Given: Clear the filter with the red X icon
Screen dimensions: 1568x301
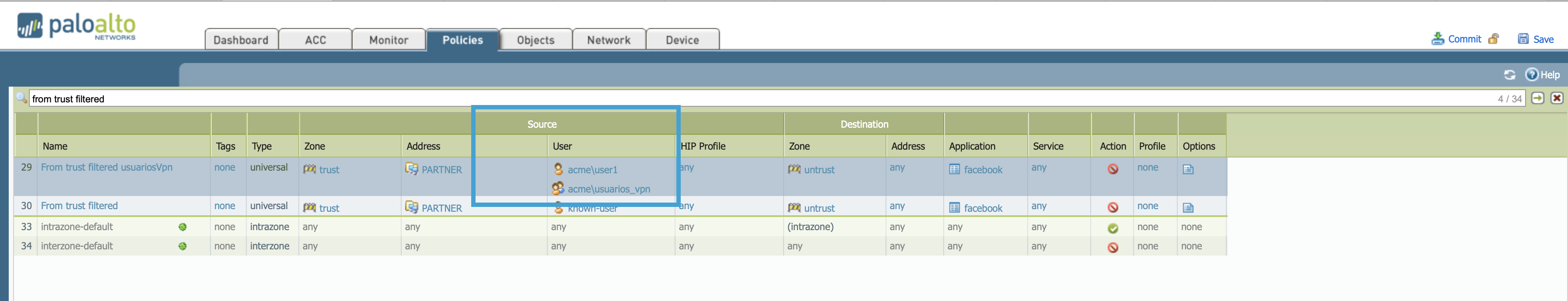Looking at the screenshot, I should pos(1557,98).
